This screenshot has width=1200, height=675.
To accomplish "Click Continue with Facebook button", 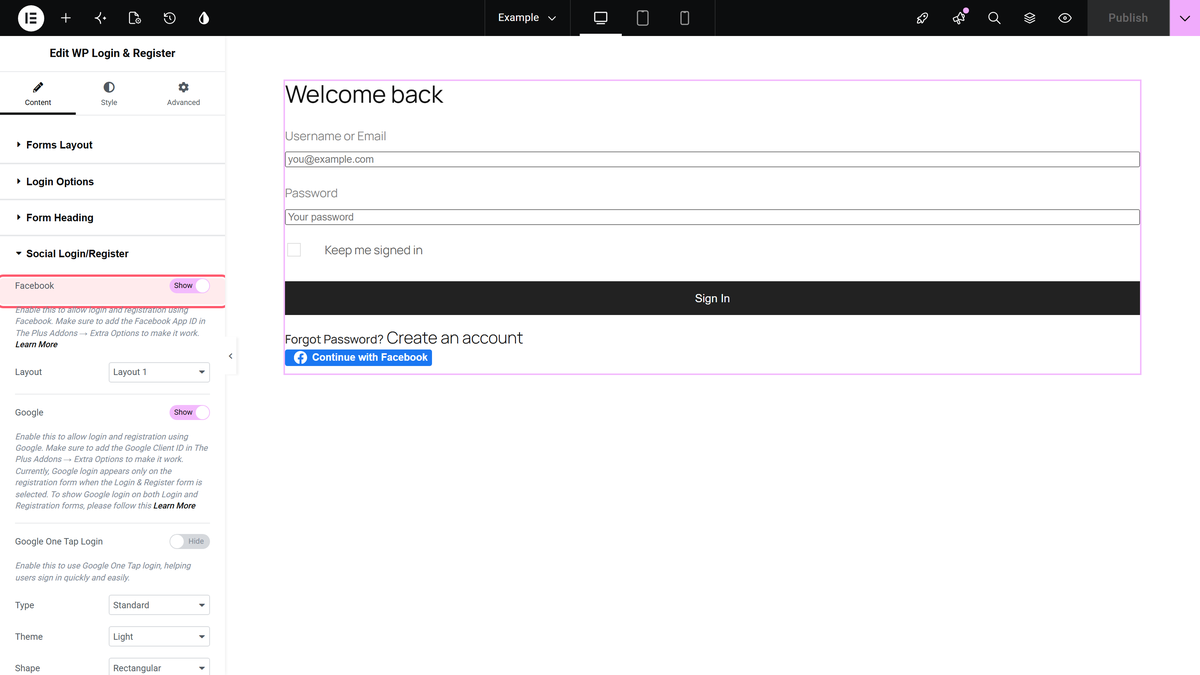I will (359, 357).
